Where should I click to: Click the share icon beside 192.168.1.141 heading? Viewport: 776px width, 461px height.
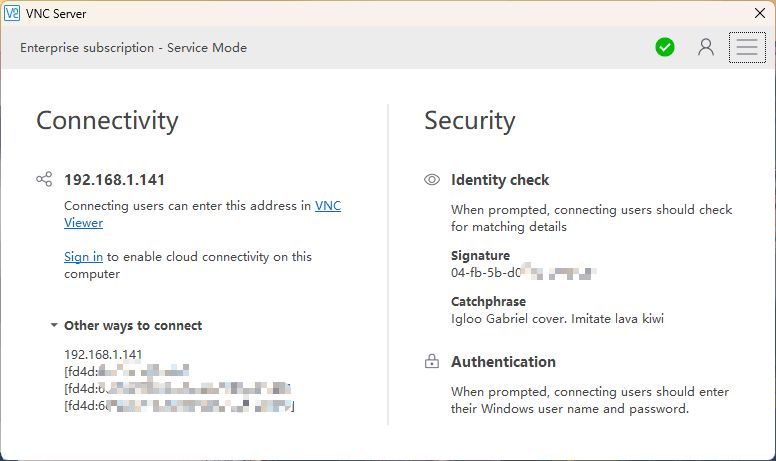click(x=44, y=179)
